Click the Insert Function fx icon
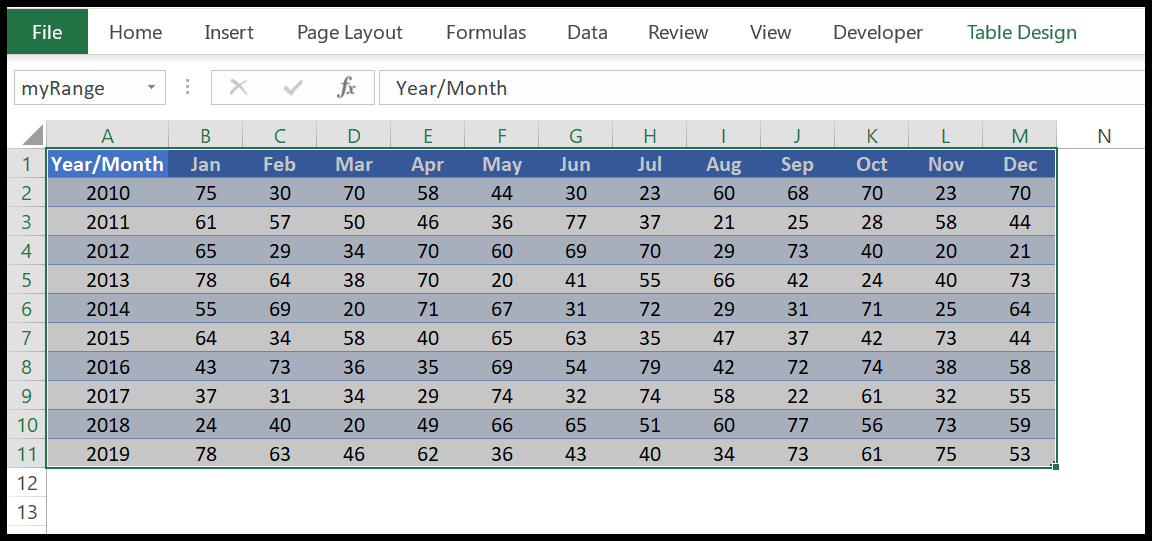The image size is (1152, 541). (346, 88)
